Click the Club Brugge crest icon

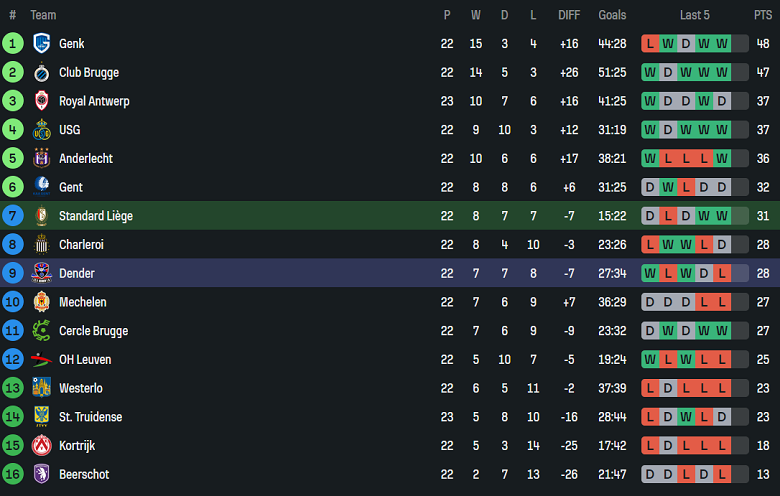(x=41, y=73)
